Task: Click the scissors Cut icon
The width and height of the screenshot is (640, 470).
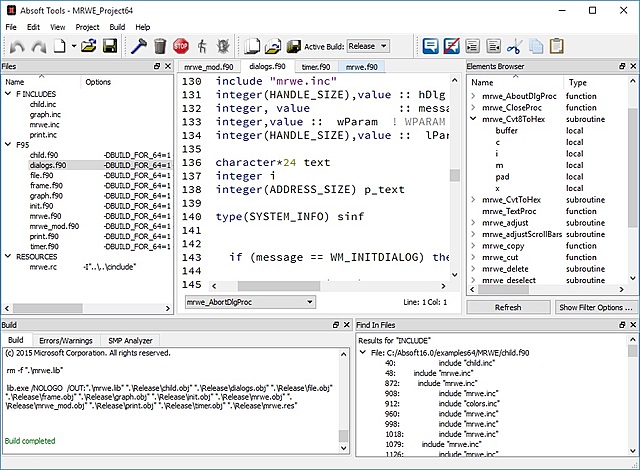Action: point(514,46)
